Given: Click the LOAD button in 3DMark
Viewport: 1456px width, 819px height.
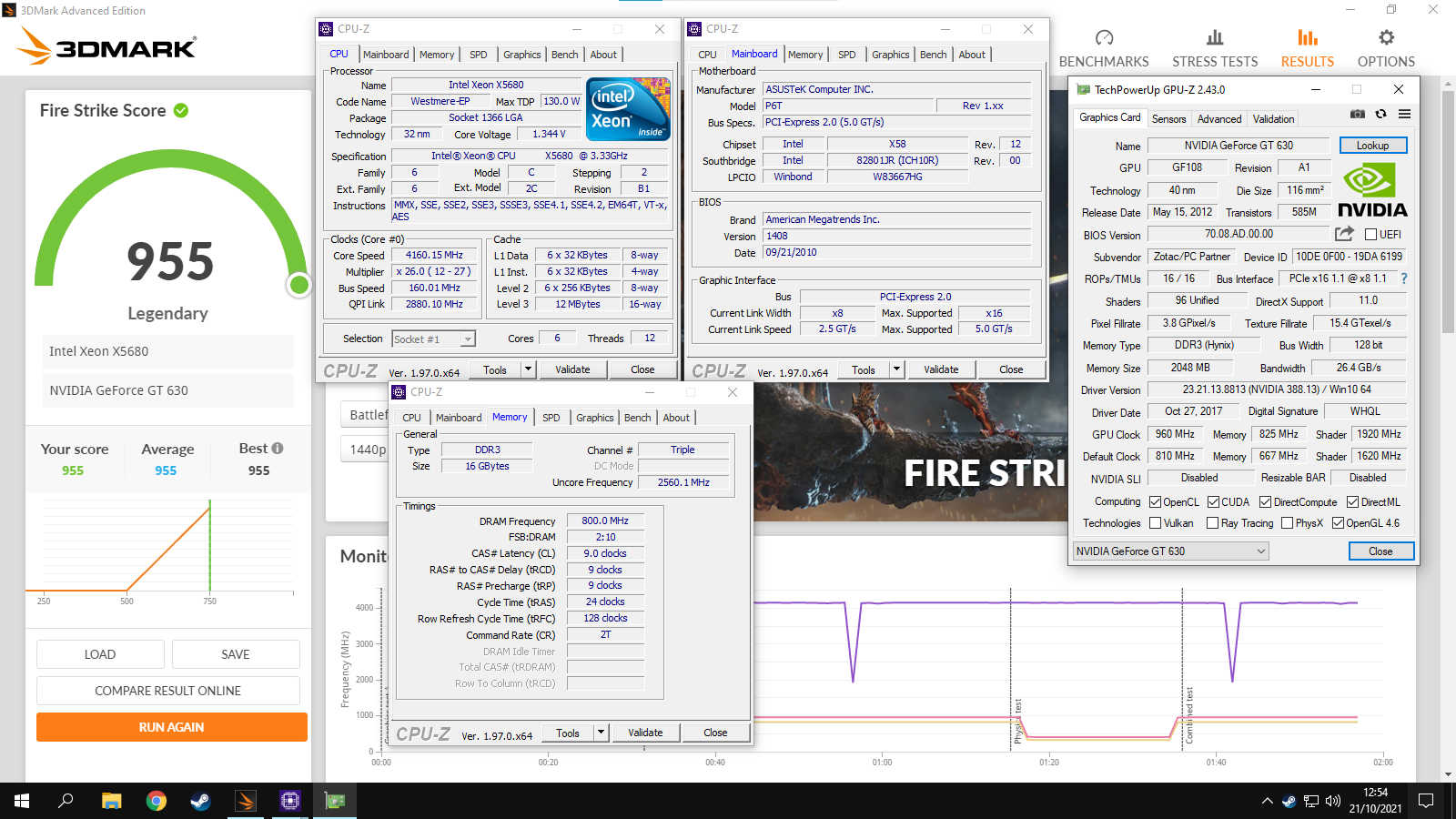Looking at the screenshot, I should (x=100, y=654).
